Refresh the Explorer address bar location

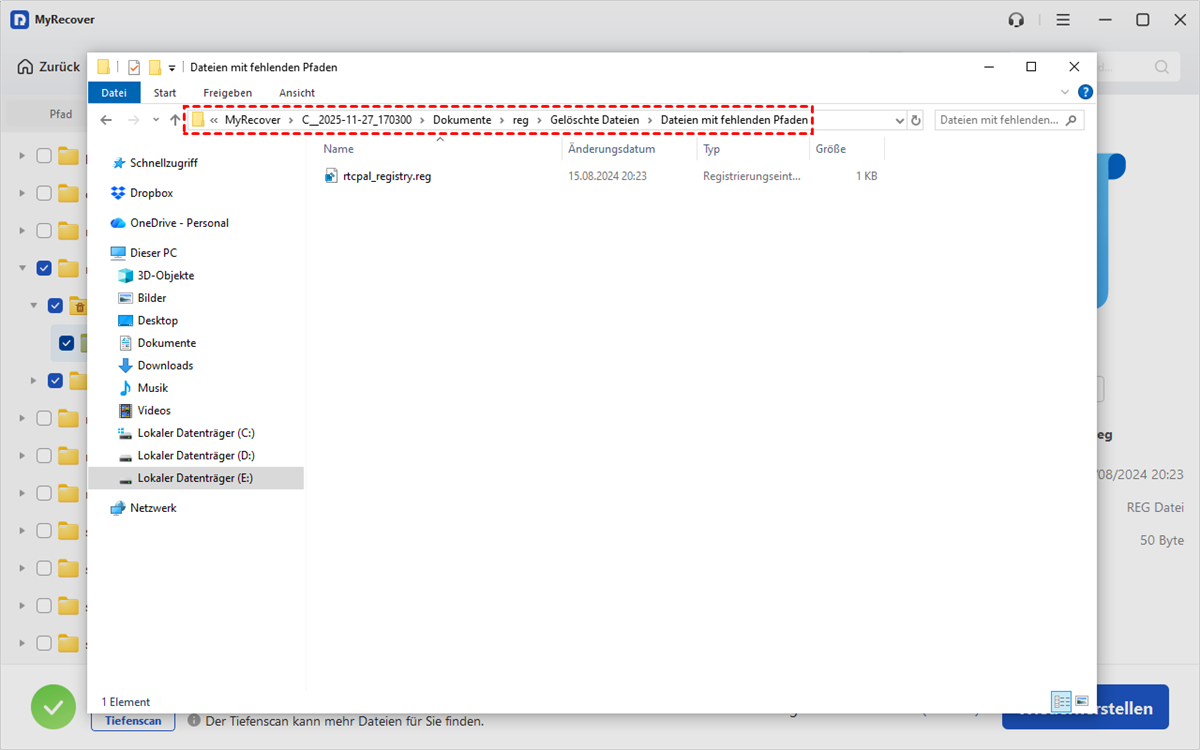click(x=915, y=120)
